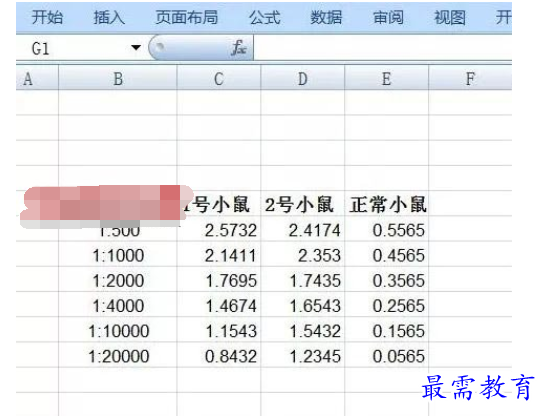Screen dimensions: 543x419
Task: Select cell with value 0.2565
Action: [x=386, y=305]
